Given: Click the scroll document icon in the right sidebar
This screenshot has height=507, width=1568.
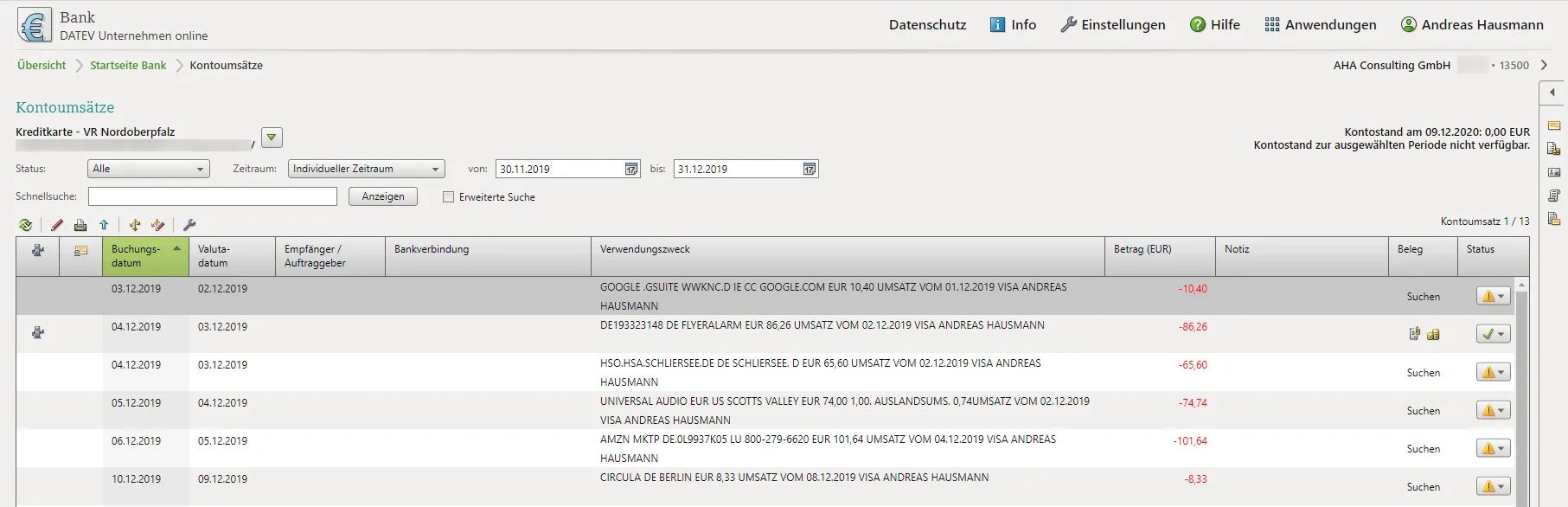Looking at the screenshot, I should tap(1554, 196).
